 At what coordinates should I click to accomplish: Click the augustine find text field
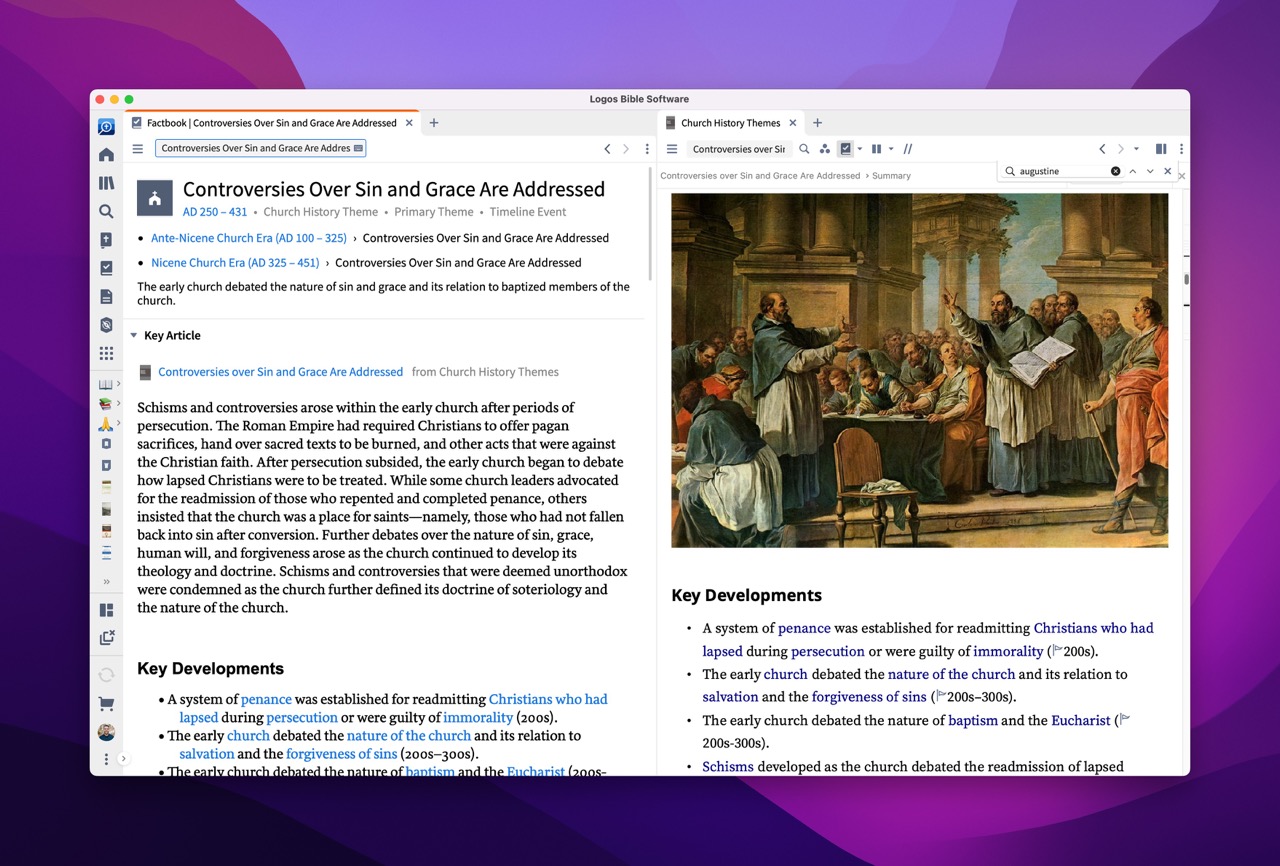(x=1063, y=171)
